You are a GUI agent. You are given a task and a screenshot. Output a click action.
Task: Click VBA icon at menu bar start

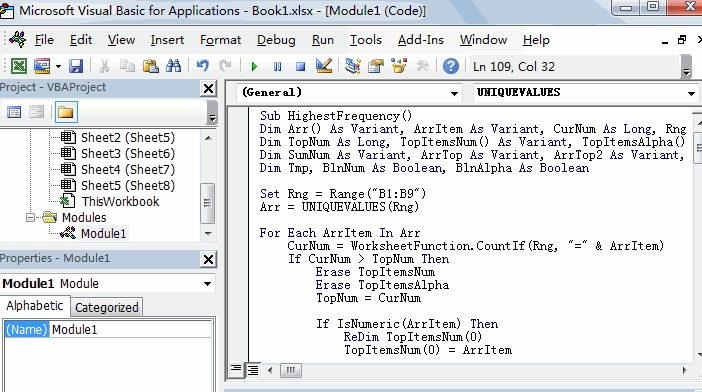point(18,39)
